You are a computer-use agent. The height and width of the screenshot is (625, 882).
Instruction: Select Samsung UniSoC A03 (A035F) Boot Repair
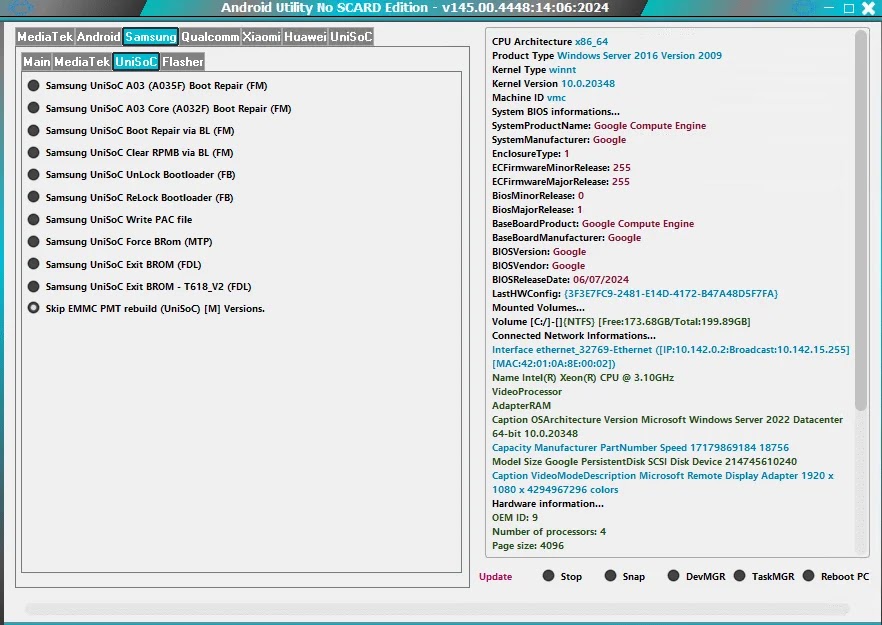tap(147, 86)
